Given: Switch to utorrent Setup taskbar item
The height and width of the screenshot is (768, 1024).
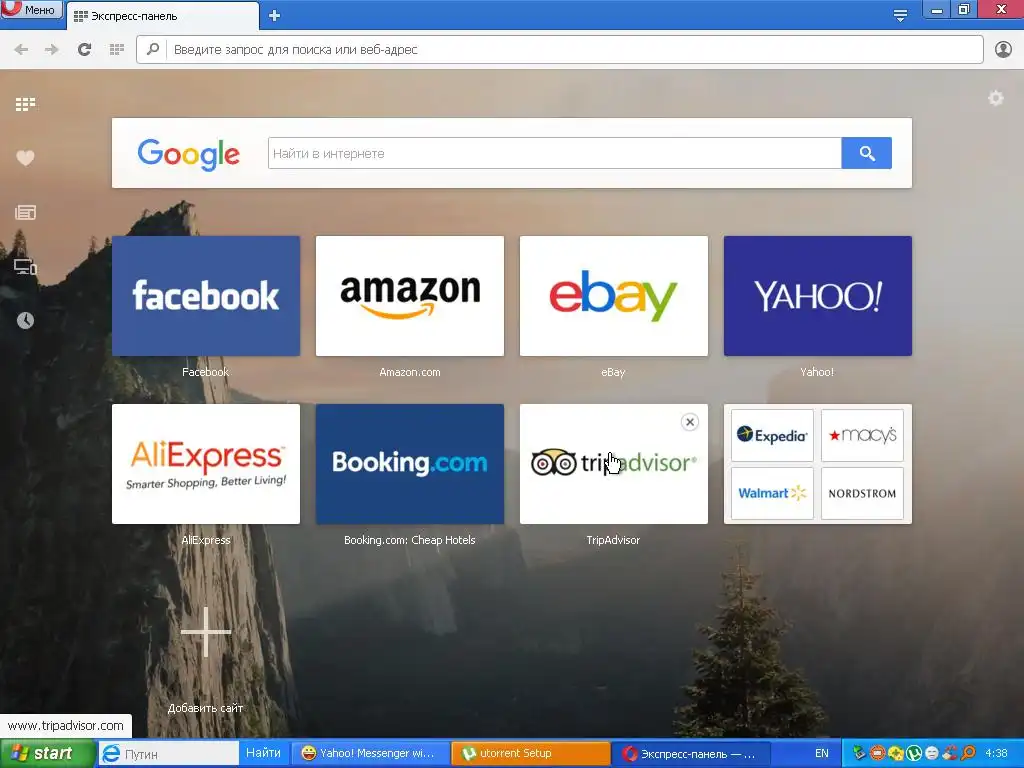Looking at the screenshot, I should 530,754.
